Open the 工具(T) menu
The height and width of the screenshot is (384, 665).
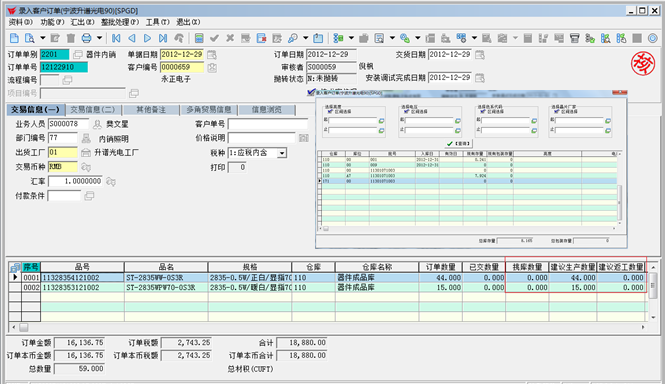tap(158, 22)
